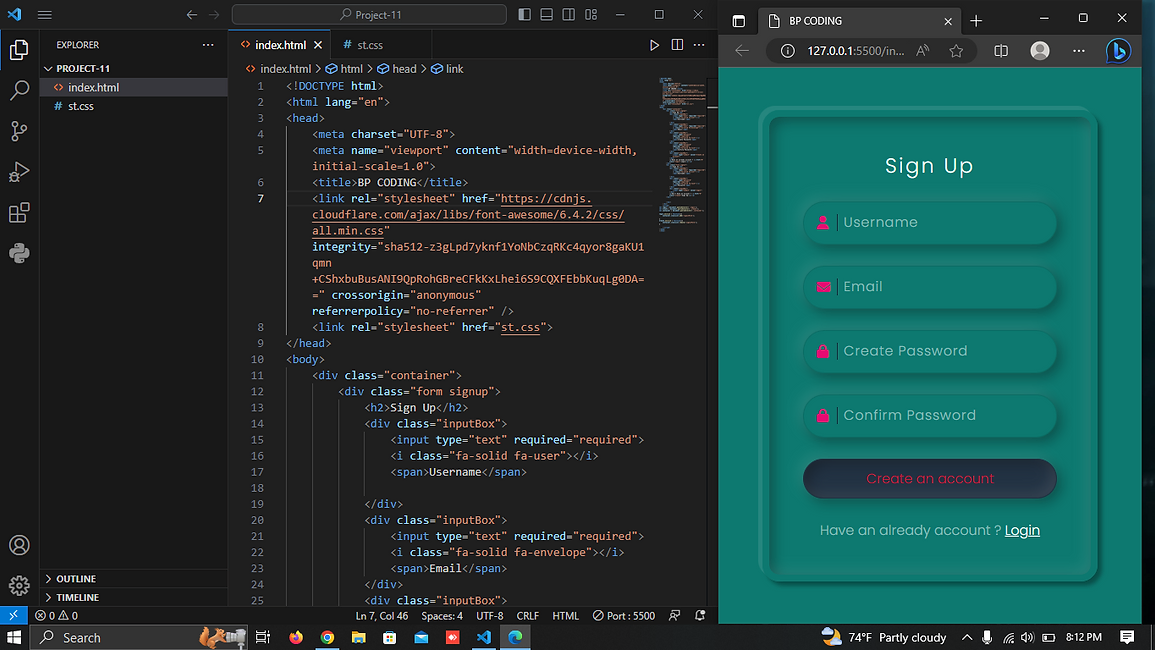Toggle the secondary side bar layout icon
The width and height of the screenshot is (1155, 650).
569,15
